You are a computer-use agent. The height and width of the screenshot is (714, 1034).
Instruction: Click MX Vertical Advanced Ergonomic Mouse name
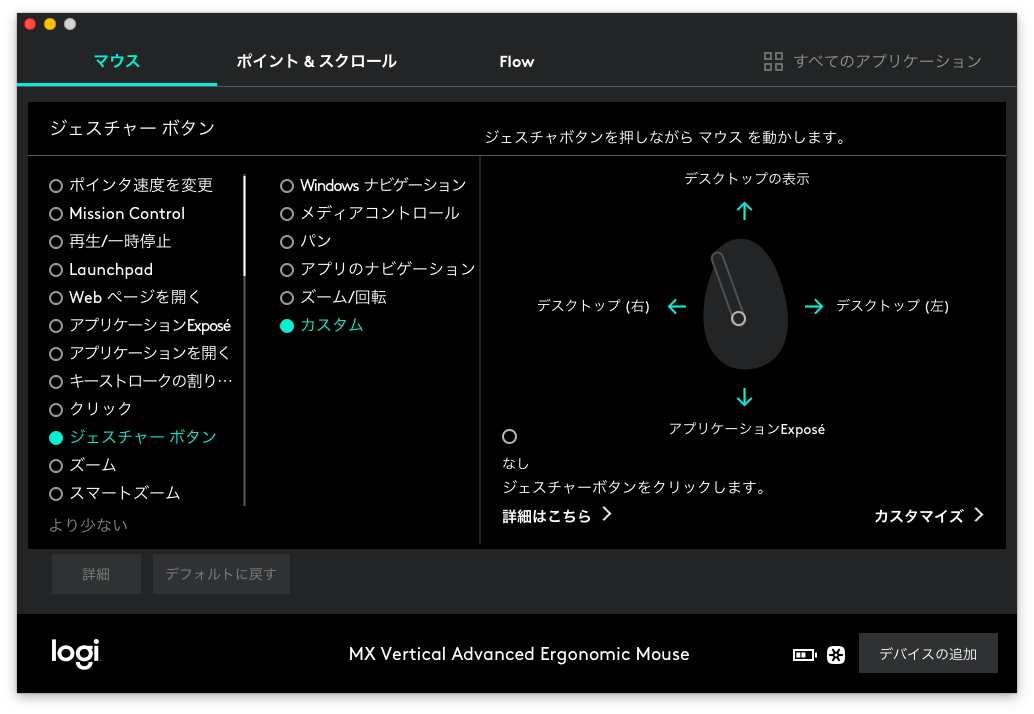[x=519, y=654]
